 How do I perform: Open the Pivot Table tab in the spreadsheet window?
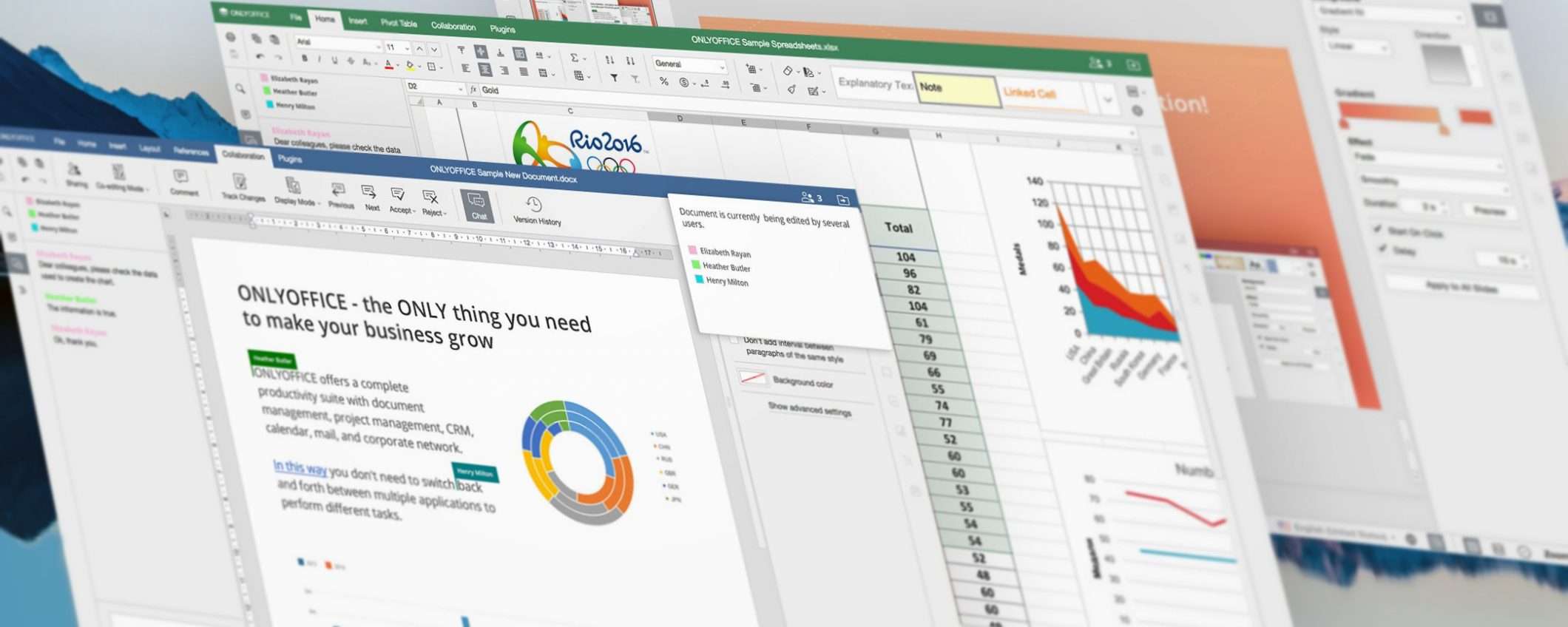pos(399,23)
